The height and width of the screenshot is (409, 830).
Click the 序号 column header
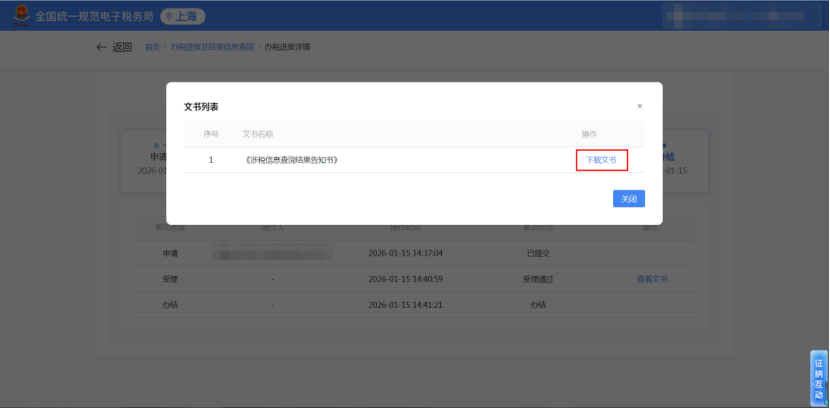211,134
